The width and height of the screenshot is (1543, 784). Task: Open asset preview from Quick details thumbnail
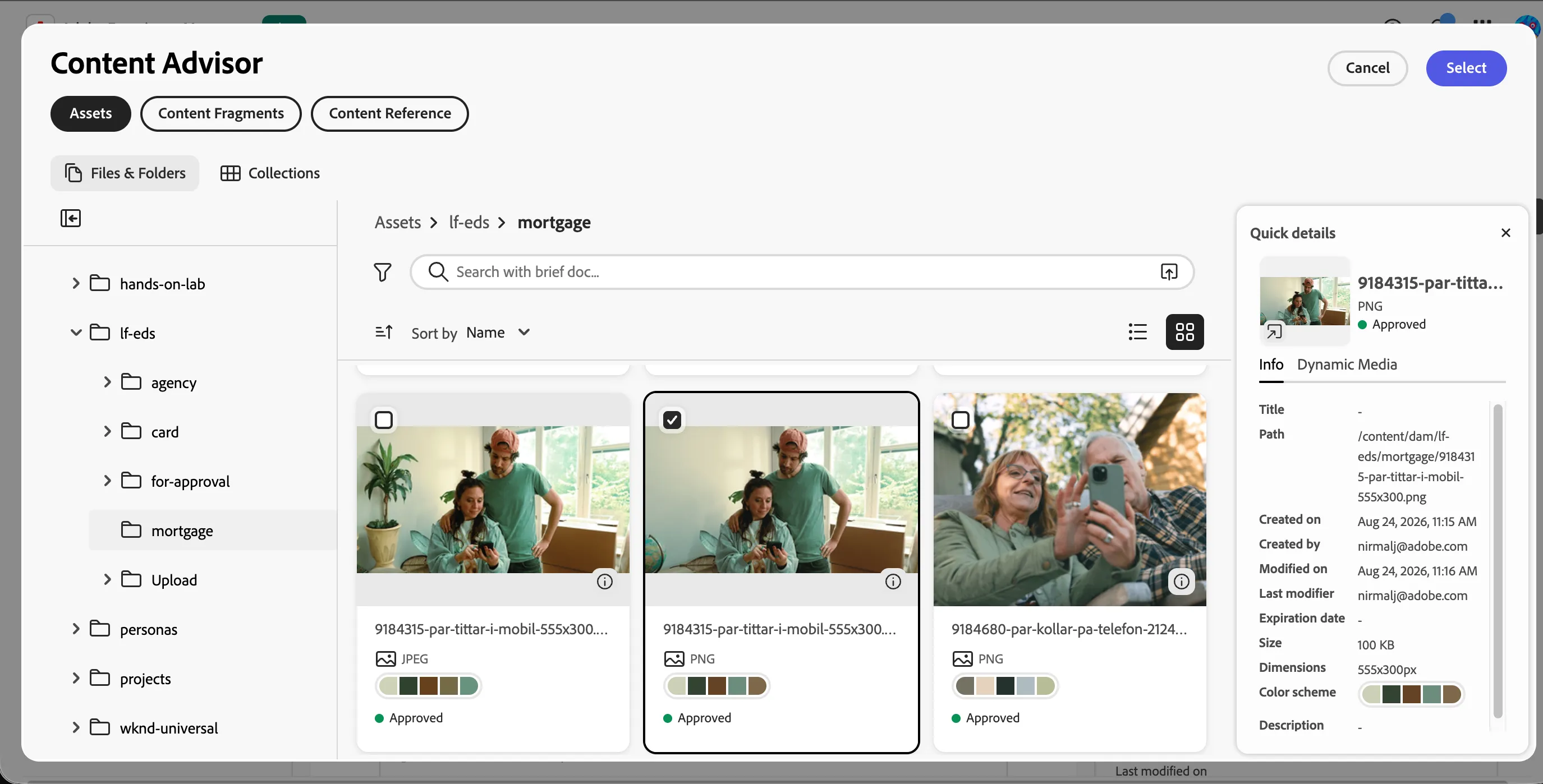pyautogui.click(x=1274, y=331)
